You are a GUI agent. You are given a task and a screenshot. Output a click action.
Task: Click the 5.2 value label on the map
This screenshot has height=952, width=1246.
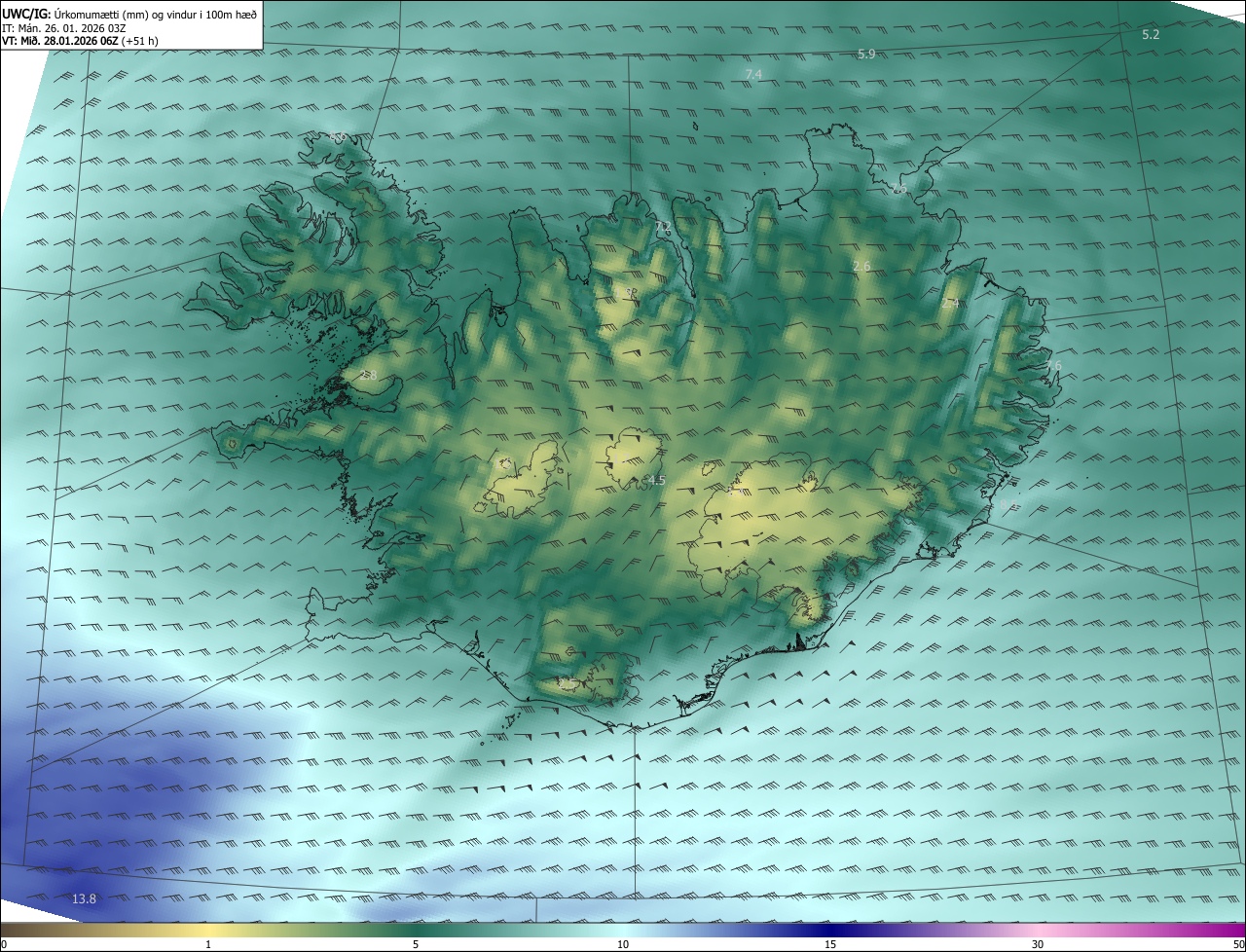[x=1151, y=34]
